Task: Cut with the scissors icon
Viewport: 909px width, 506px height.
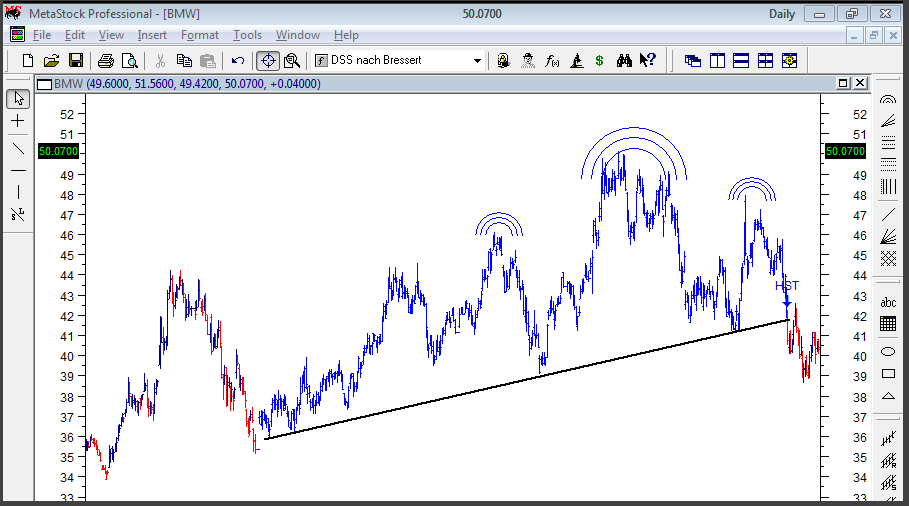Action: tap(161, 60)
